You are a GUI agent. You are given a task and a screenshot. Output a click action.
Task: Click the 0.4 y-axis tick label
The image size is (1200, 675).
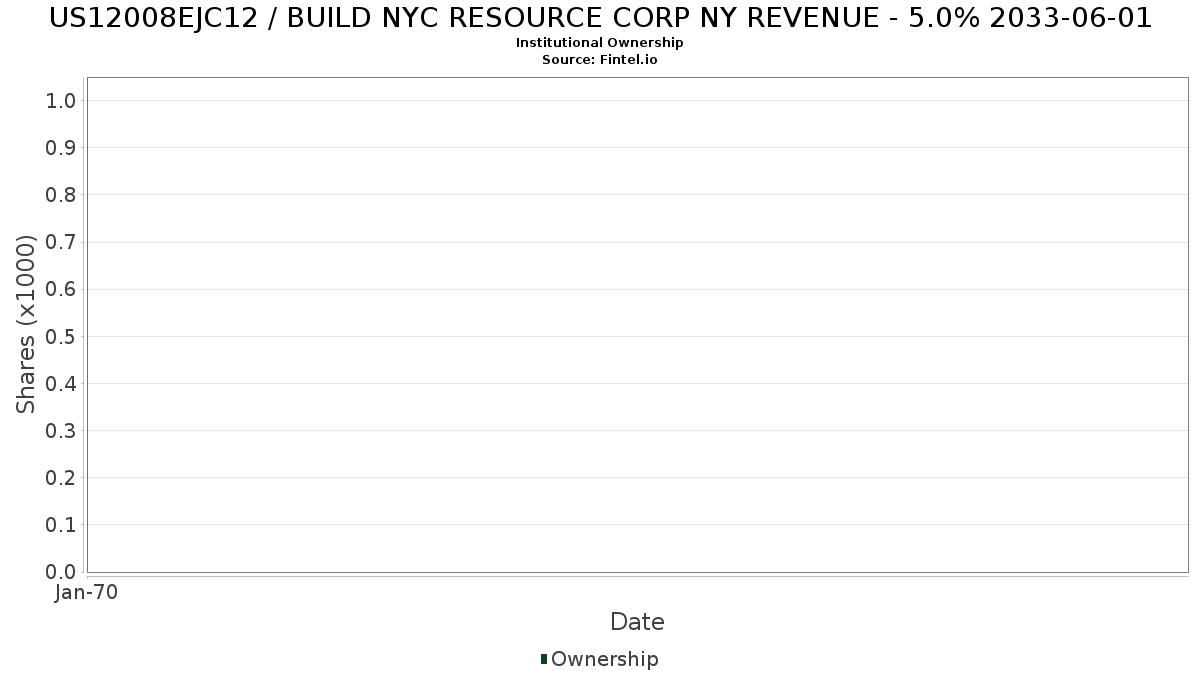[61, 384]
